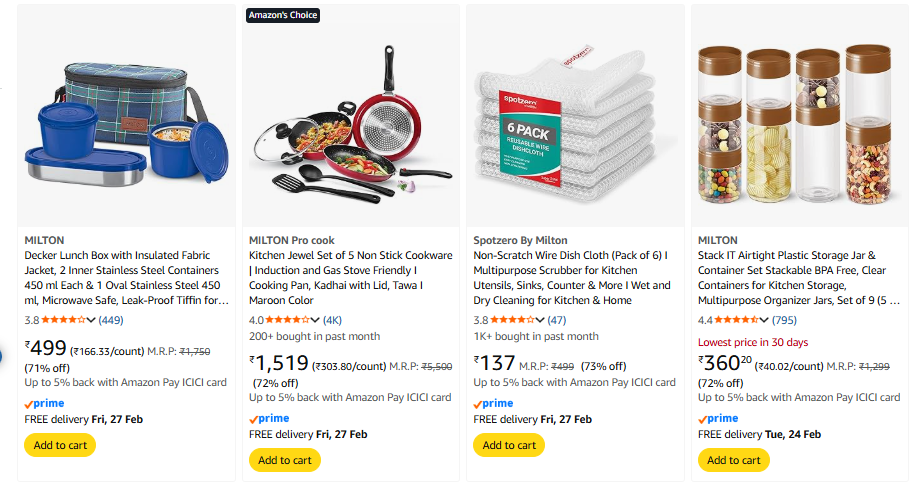Add the Stack IT Storage Jar set to cart
Image resolution: width=910 pixels, height=487 pixels.
point(734,460)
